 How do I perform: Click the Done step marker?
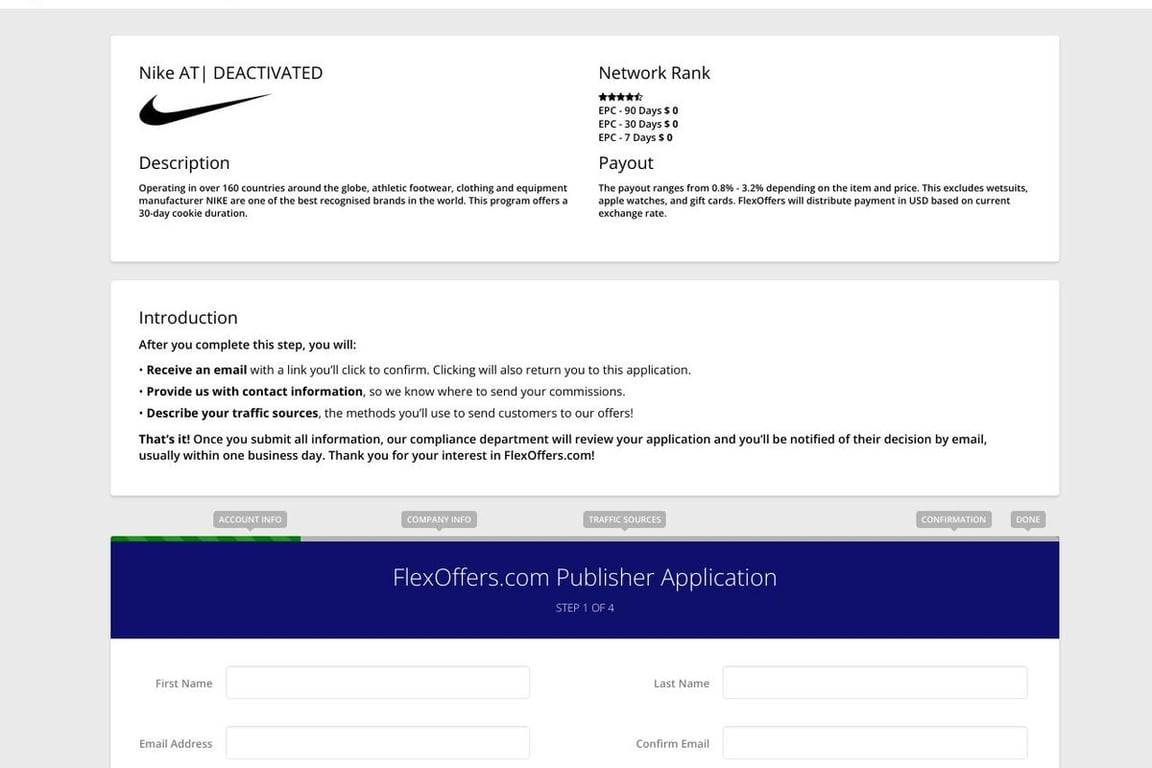[1028, 519]
